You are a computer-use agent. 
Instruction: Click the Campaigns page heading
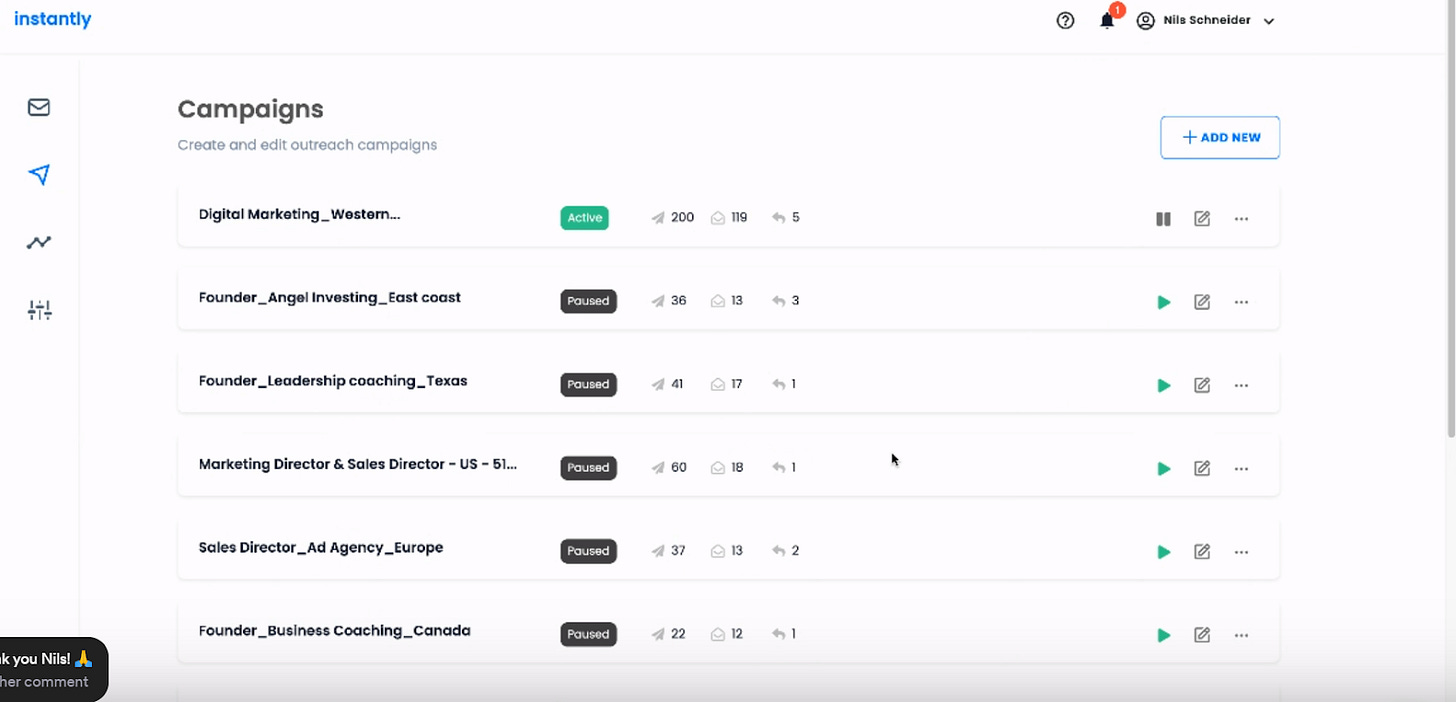(251, 109)
